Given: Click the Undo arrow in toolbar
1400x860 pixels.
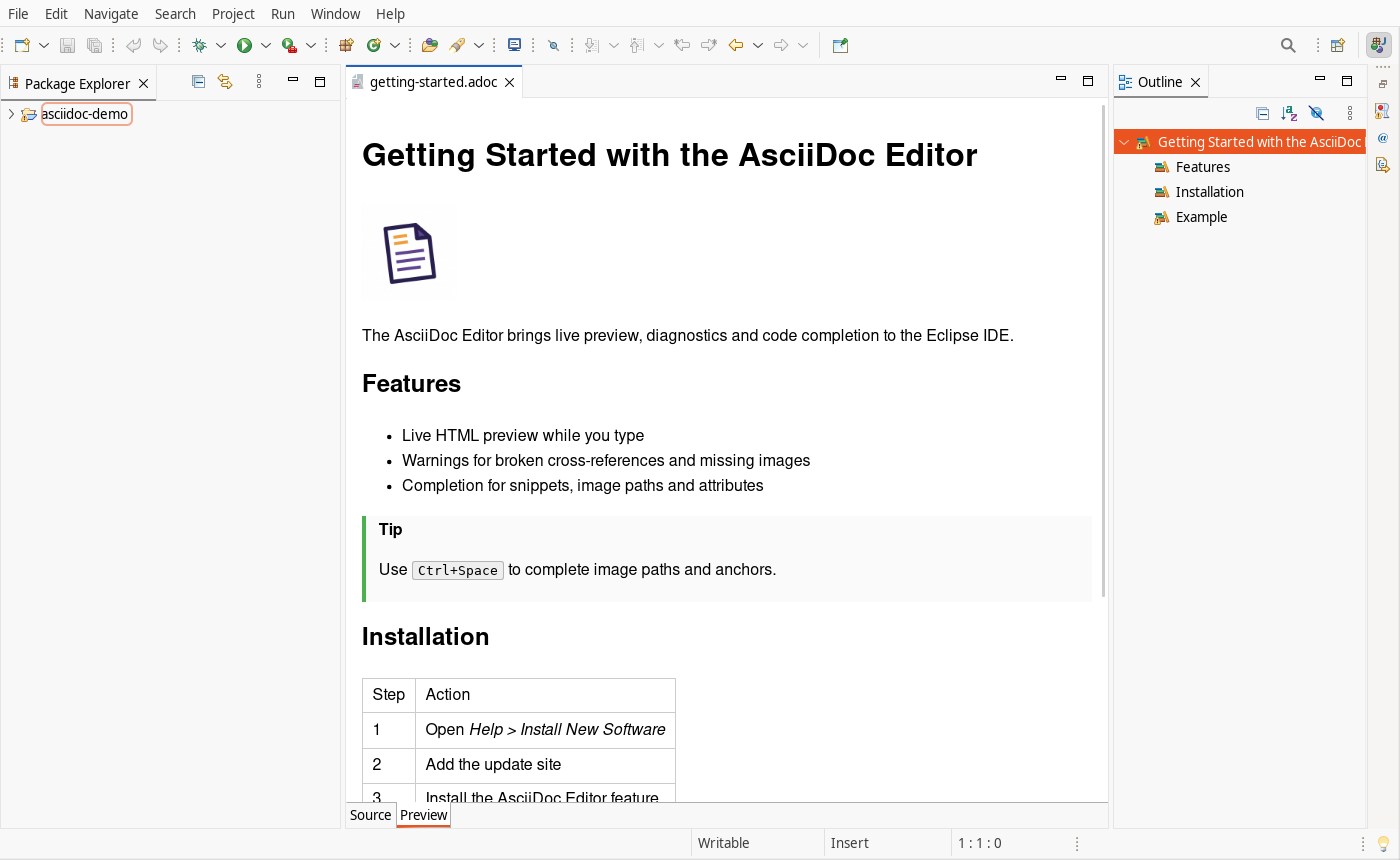Looking at the screenshot, I should 133,45.
